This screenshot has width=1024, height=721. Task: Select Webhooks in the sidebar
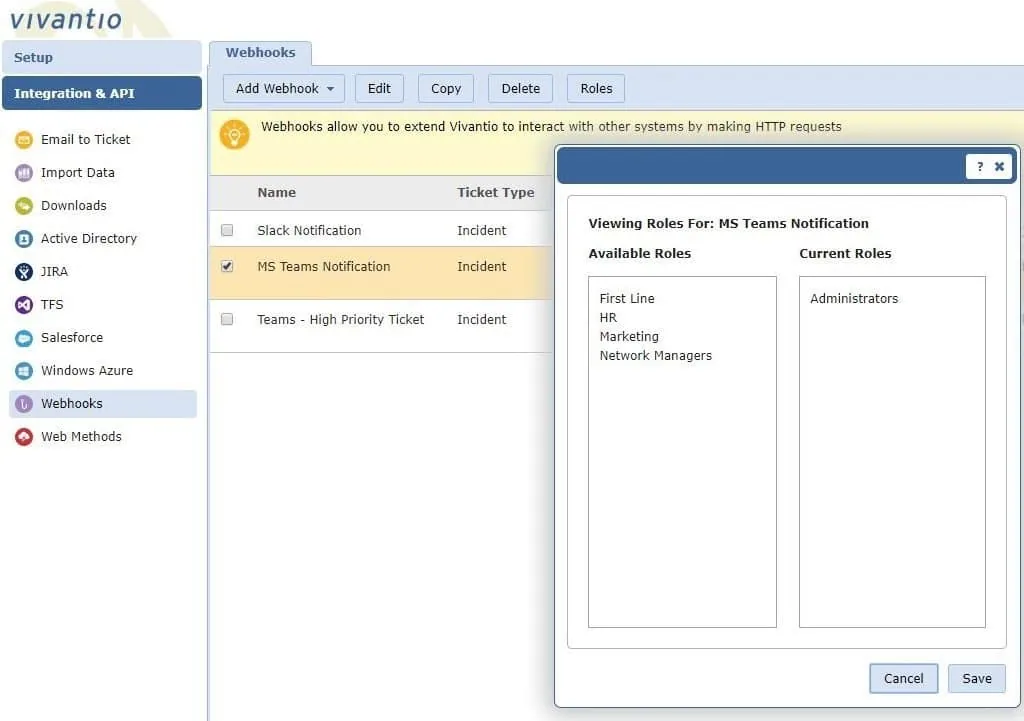pyautogui.click(x=103, y=404)
